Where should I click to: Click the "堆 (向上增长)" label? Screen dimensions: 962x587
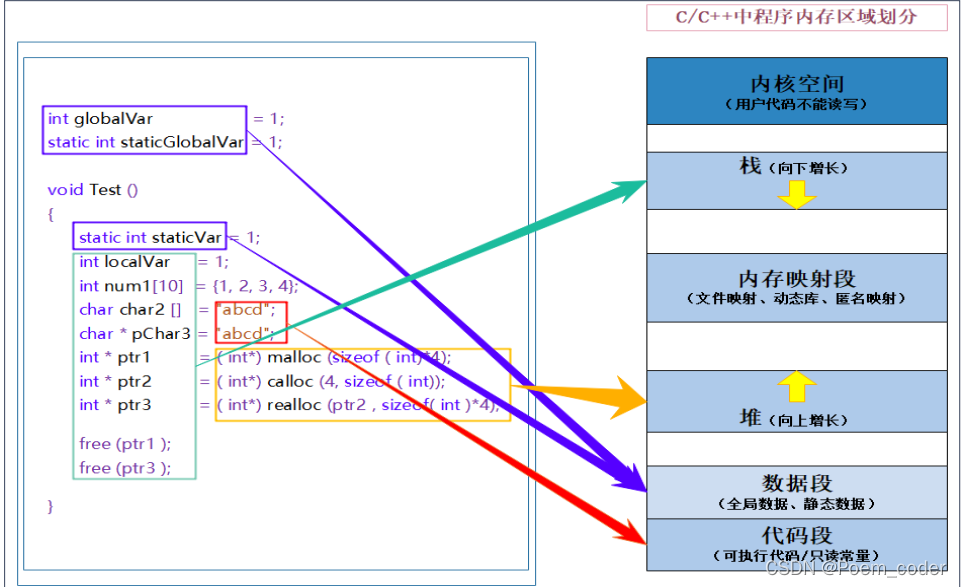pos(794,419)
